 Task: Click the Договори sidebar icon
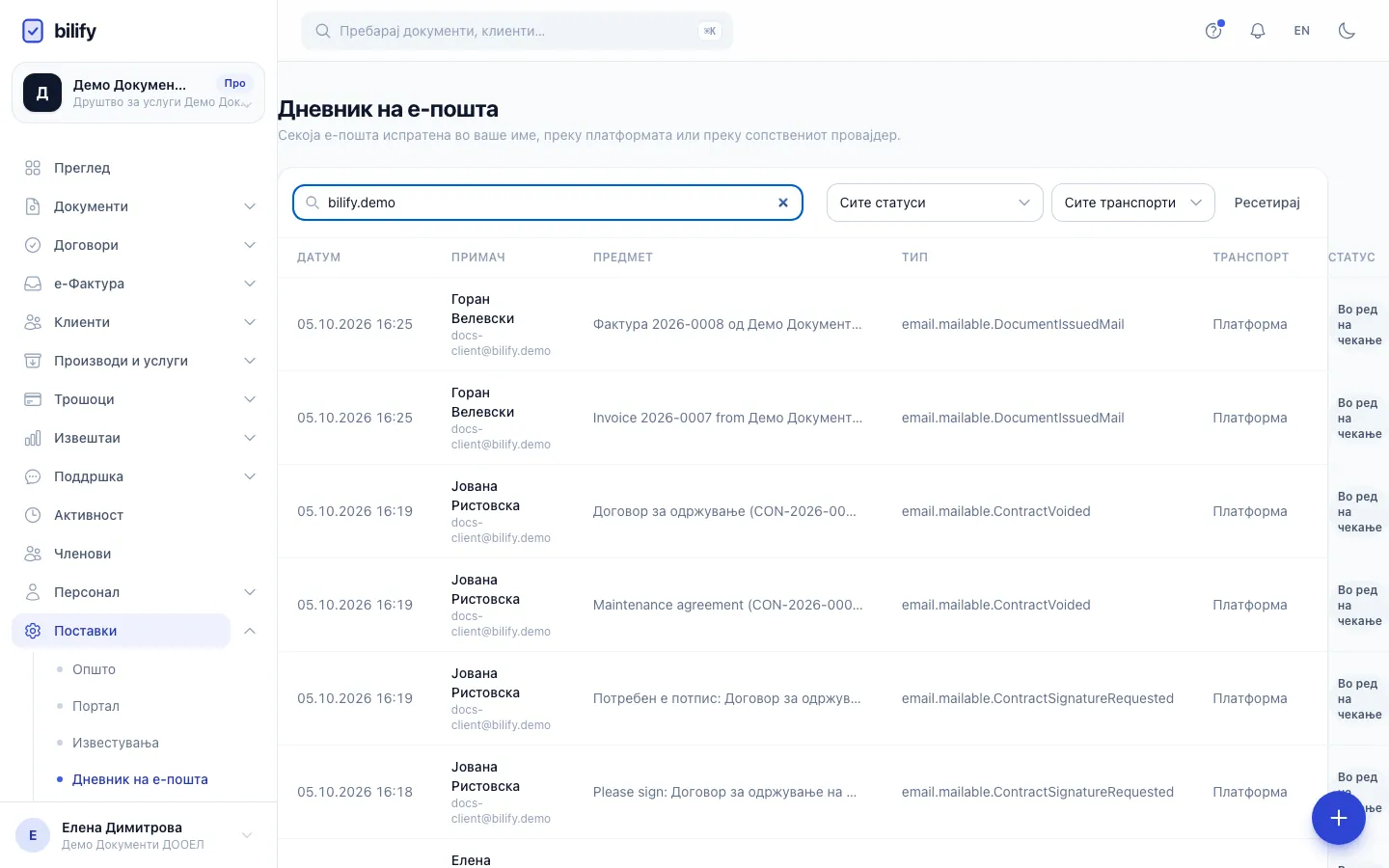click(x=33, y=245)
